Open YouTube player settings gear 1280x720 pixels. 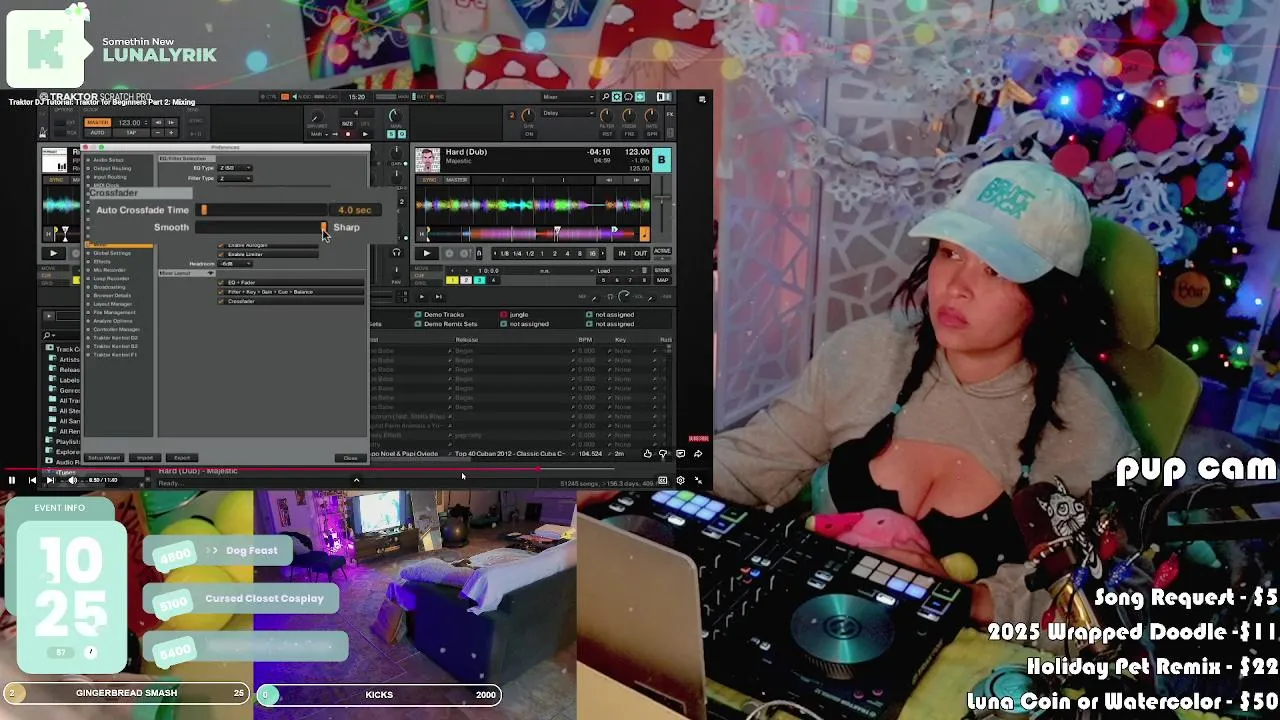click(680, 480)
